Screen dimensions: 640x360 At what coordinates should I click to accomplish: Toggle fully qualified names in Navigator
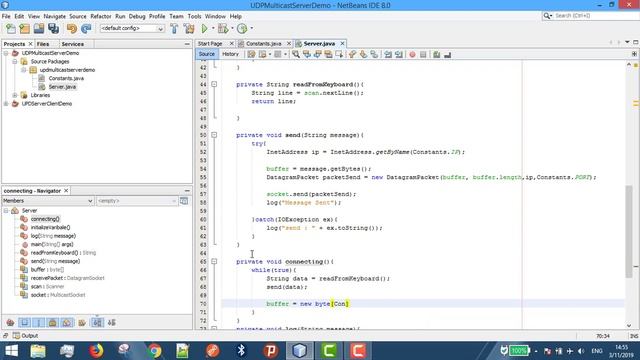82,322
